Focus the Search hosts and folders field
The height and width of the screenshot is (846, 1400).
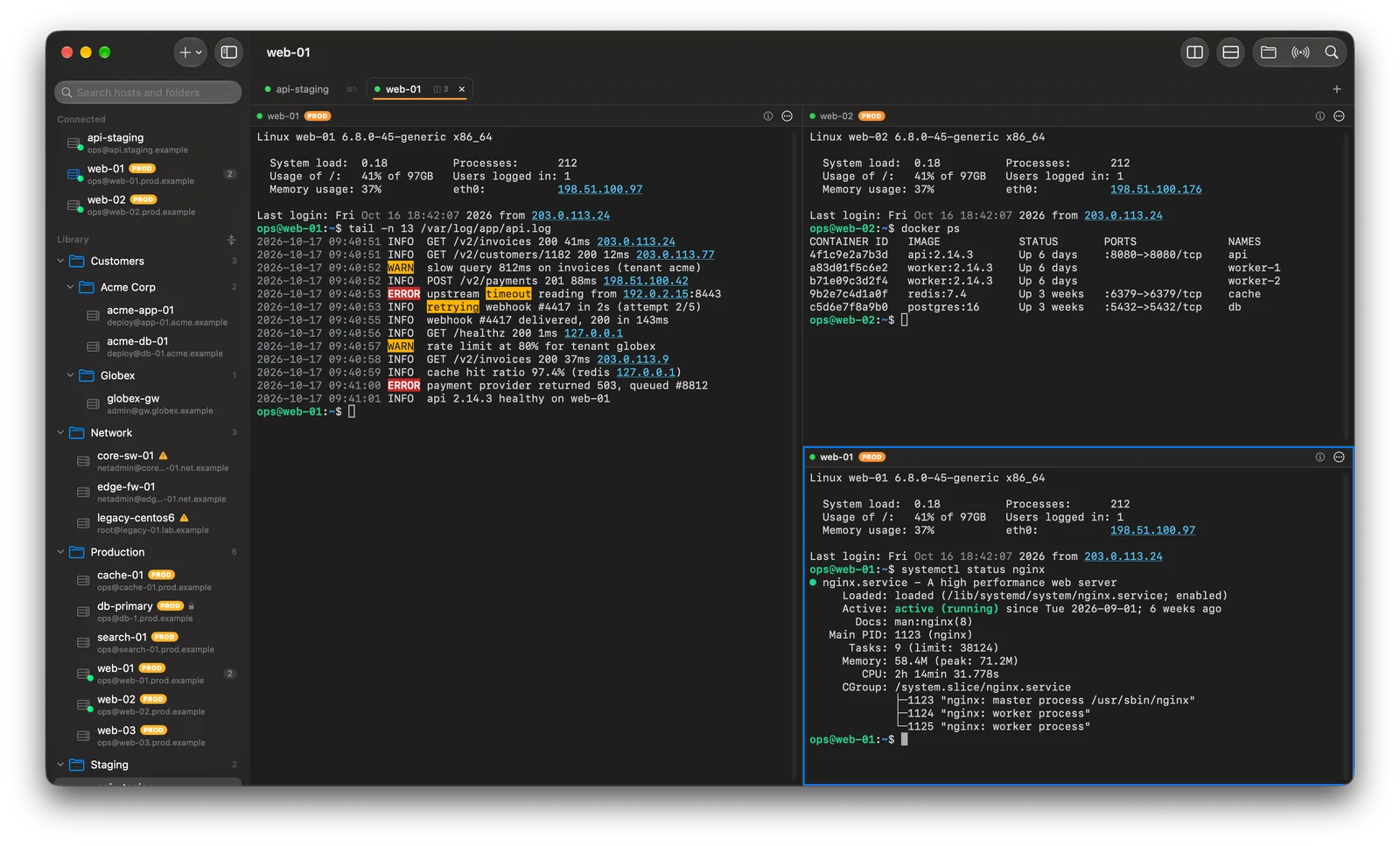pyautogui.click(x=148, y=93)
